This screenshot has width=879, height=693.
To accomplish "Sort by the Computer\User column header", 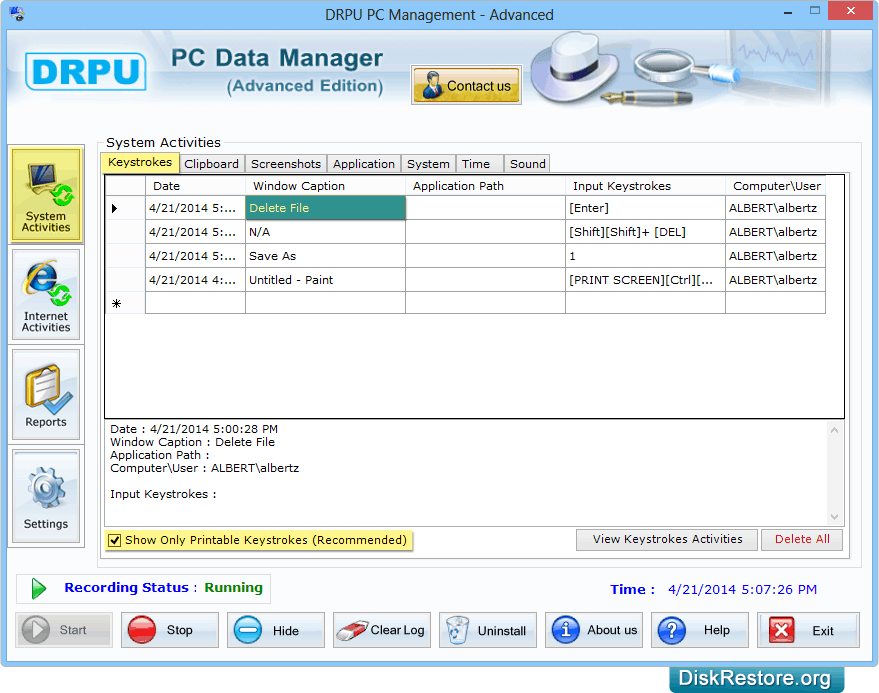I will [x=775, y=186].
